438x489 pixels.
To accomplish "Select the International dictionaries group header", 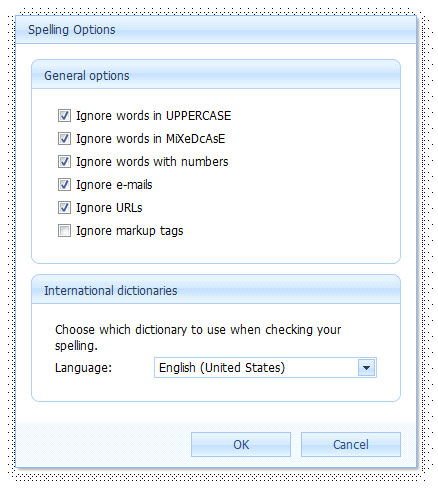I will coord(216,290).
